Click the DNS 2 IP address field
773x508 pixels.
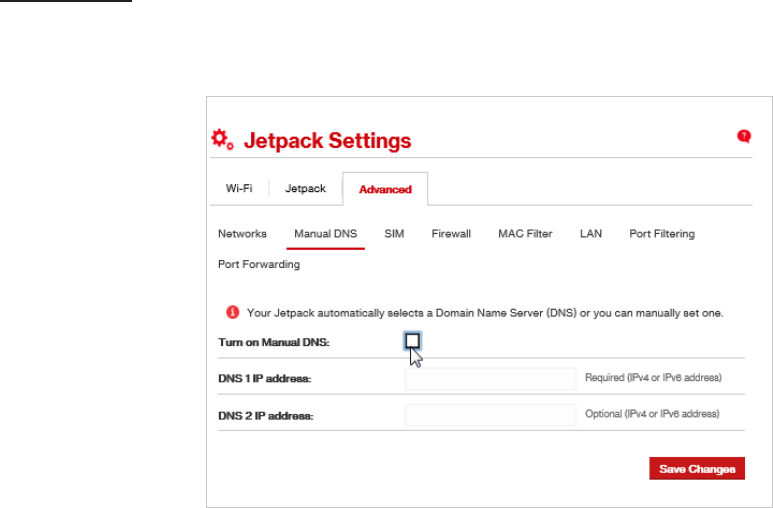491,415
